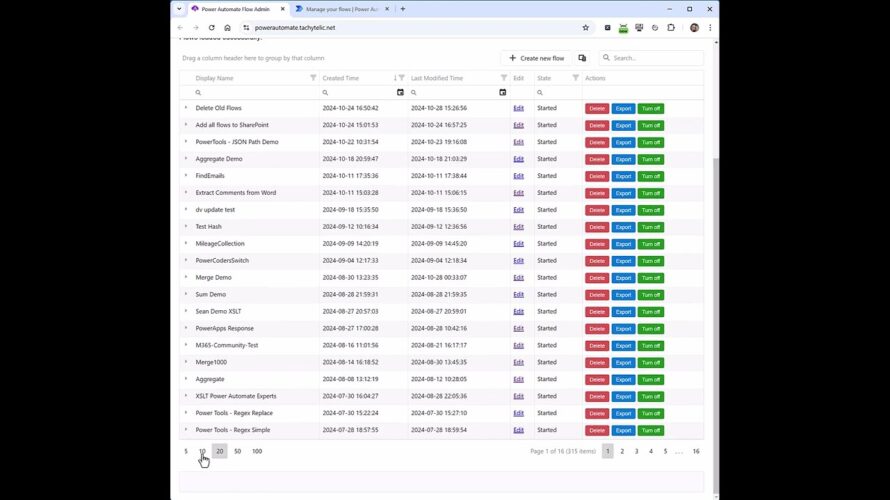The image size is (890, 500).
Task: Open a new browser tab
Action: tap(403, 9)
